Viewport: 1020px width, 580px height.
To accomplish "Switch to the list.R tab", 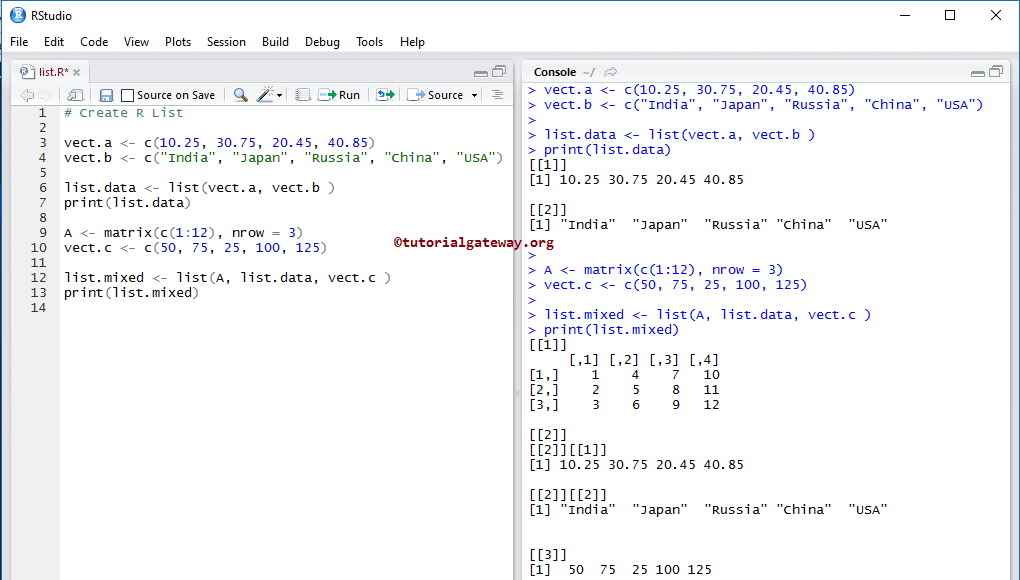I will click(52, 71).
